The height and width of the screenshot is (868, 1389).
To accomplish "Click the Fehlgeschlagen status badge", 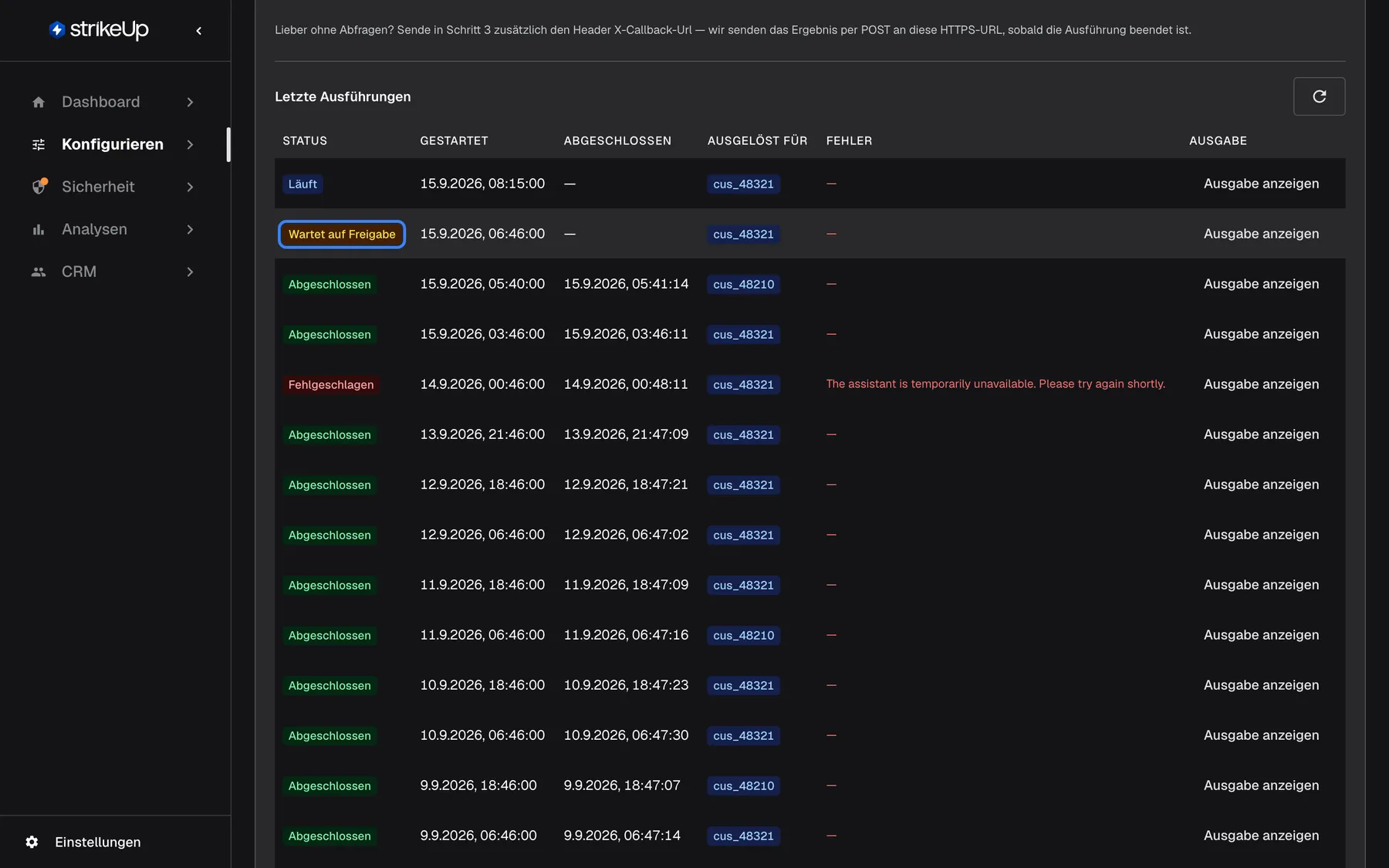I will click(x=330, y=384).
